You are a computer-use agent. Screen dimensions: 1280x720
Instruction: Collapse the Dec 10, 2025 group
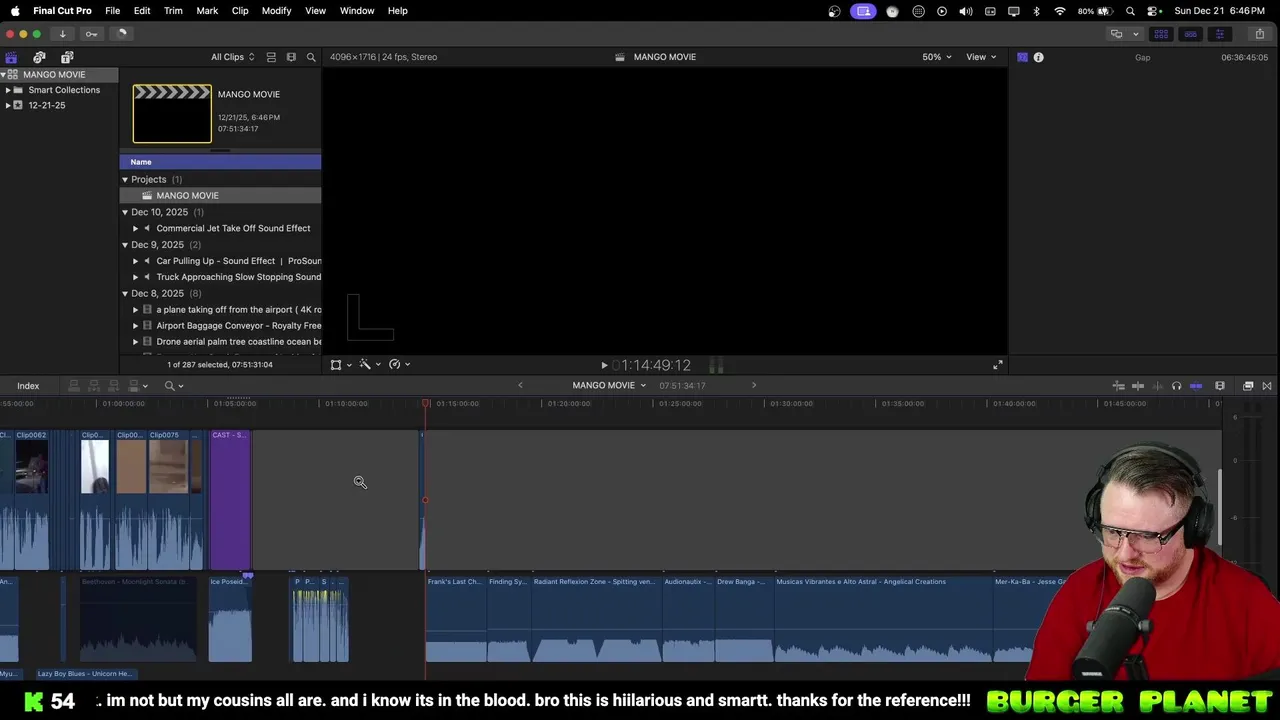point(125,212)
